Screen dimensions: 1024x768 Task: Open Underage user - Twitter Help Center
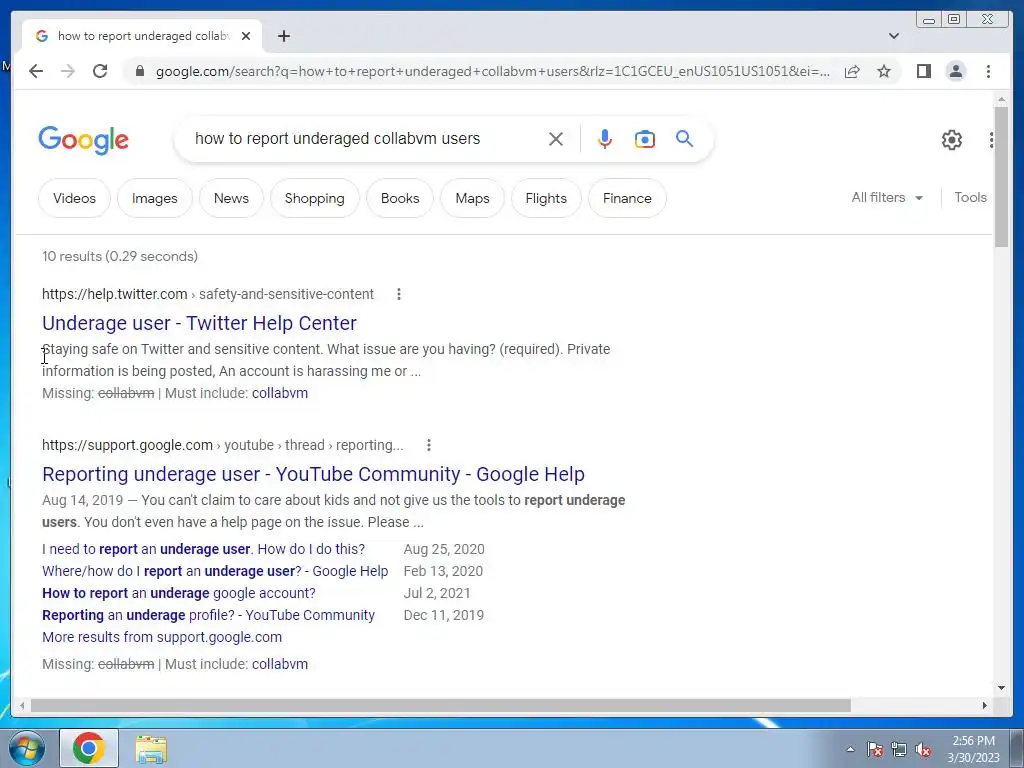199,323
